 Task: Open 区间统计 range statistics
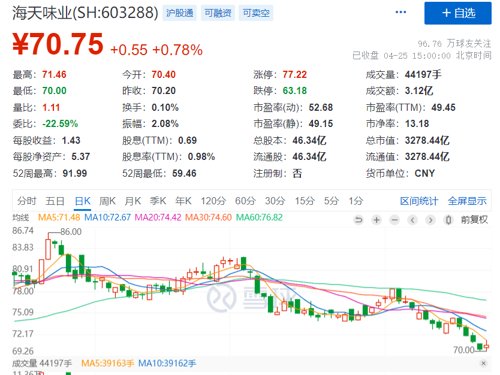[x=419, y=201]
